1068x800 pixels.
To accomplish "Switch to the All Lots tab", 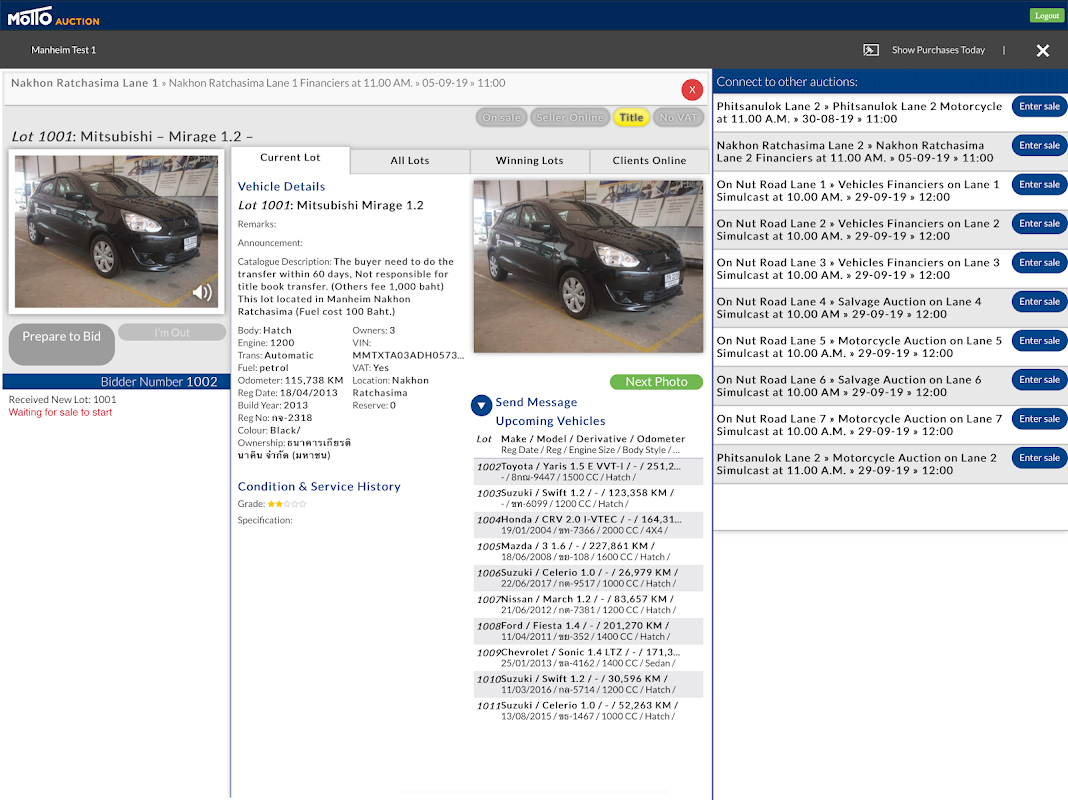I will [x=410, y=160].
